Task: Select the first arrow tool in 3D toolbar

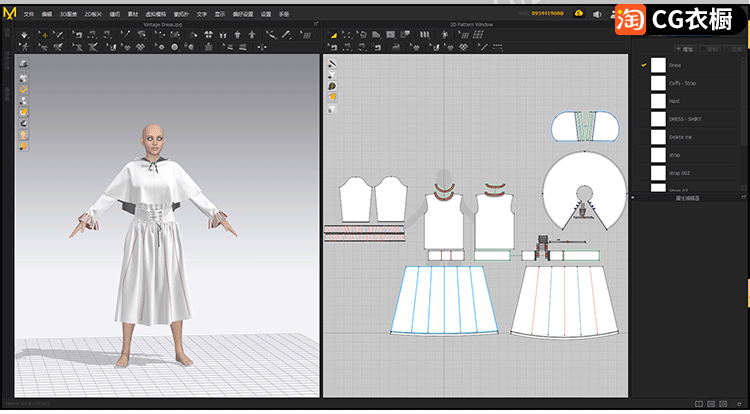Action: tap(24, 35)
